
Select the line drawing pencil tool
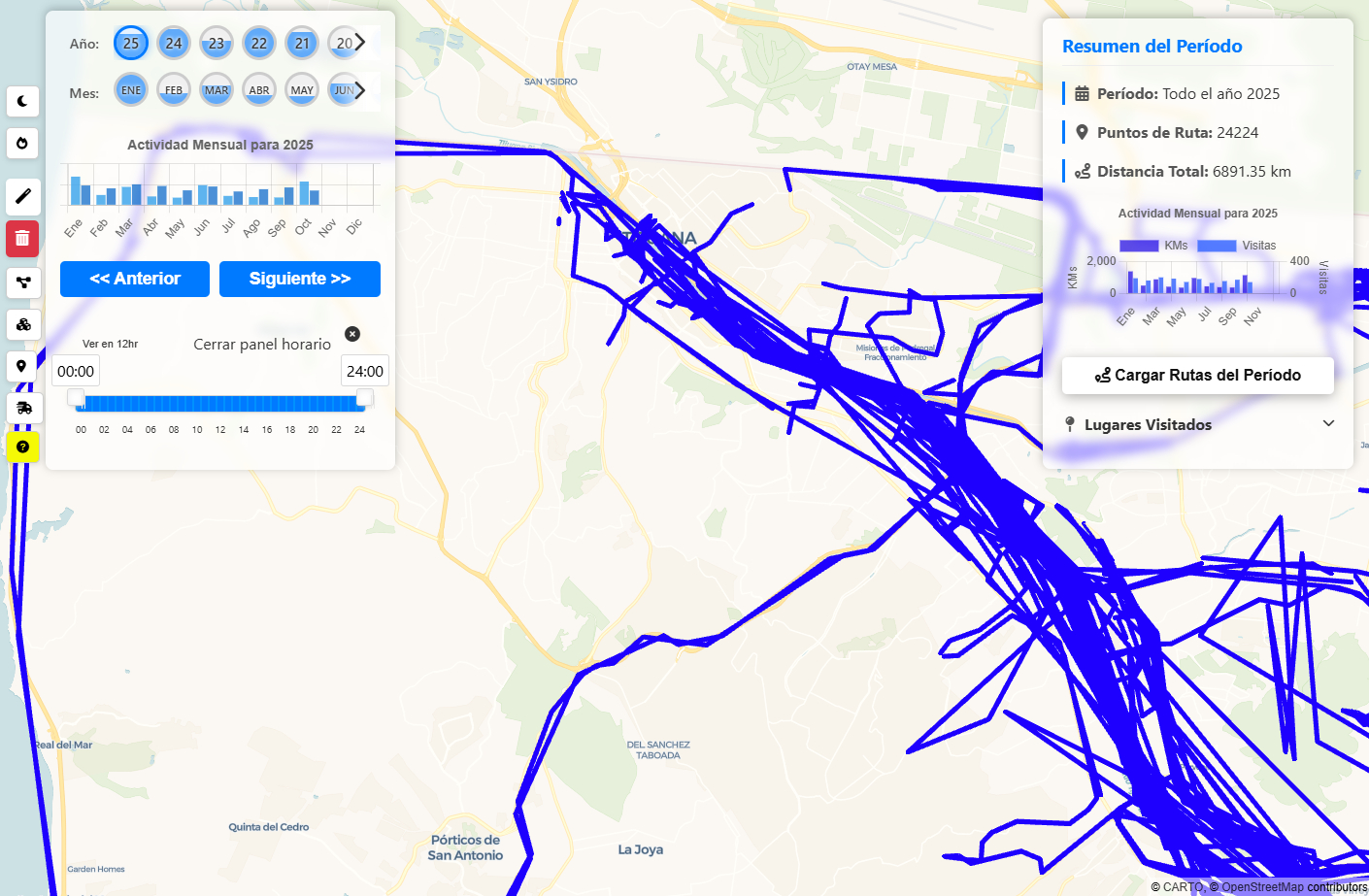[x=22, y=196]
